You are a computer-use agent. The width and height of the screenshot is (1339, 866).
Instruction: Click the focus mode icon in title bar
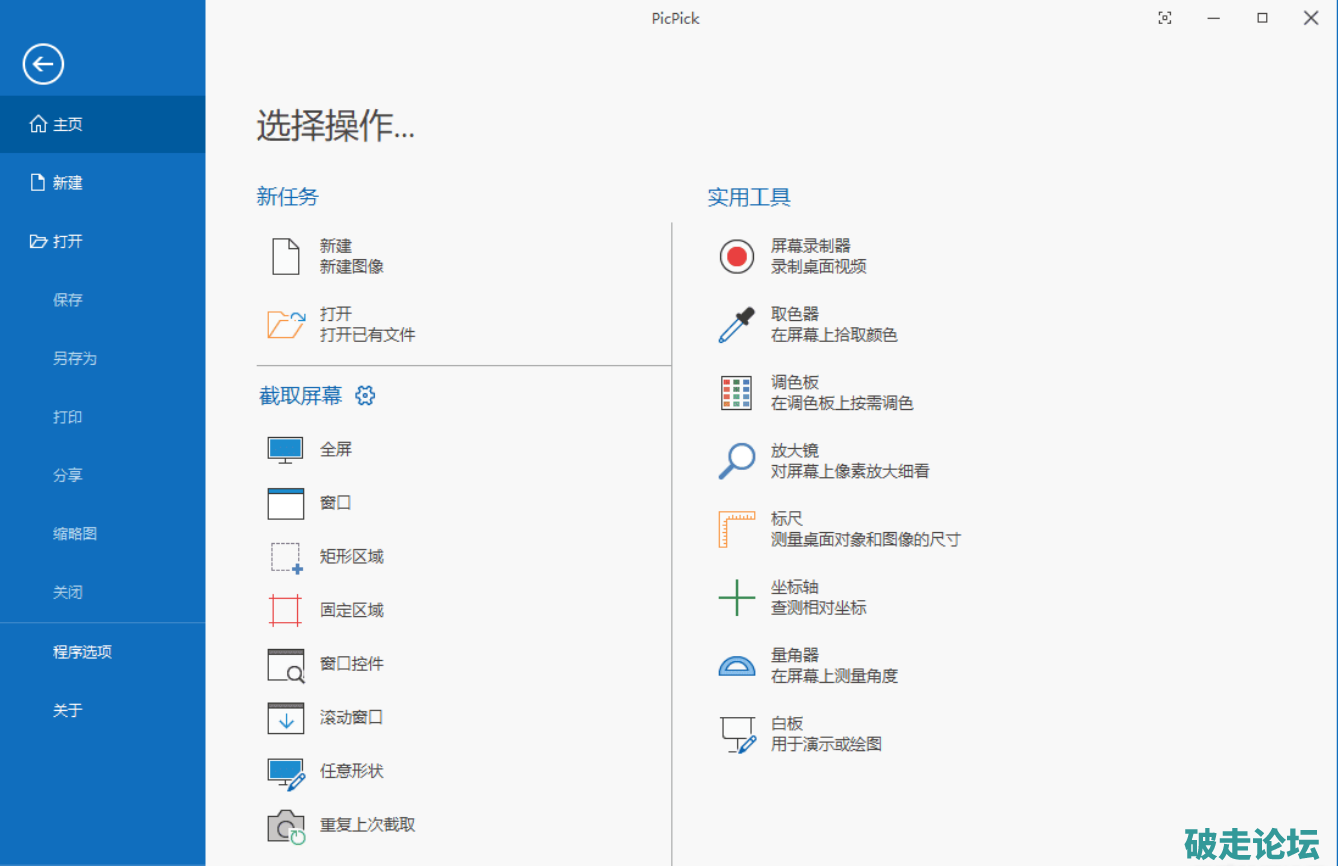click(x=1165, y=18)
